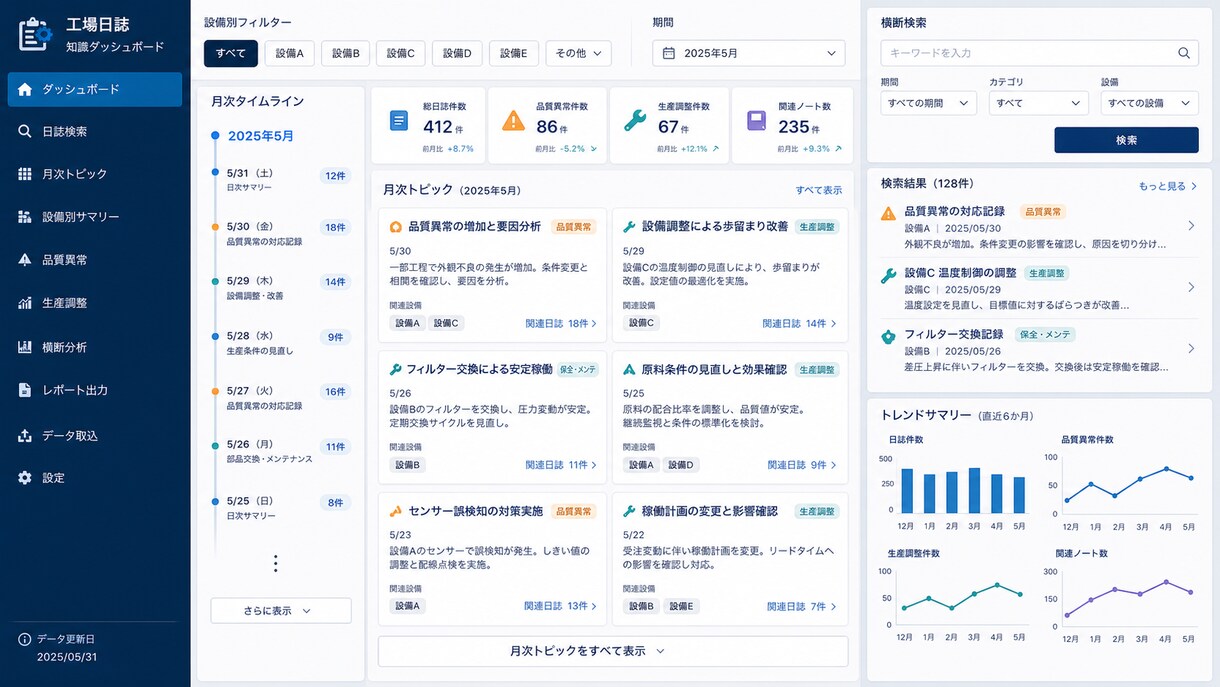The width and height of the screenshot is (1220, 687).
Task: Click the 生産調整件数 wrench icon
Action: click(x=634, y=121)
